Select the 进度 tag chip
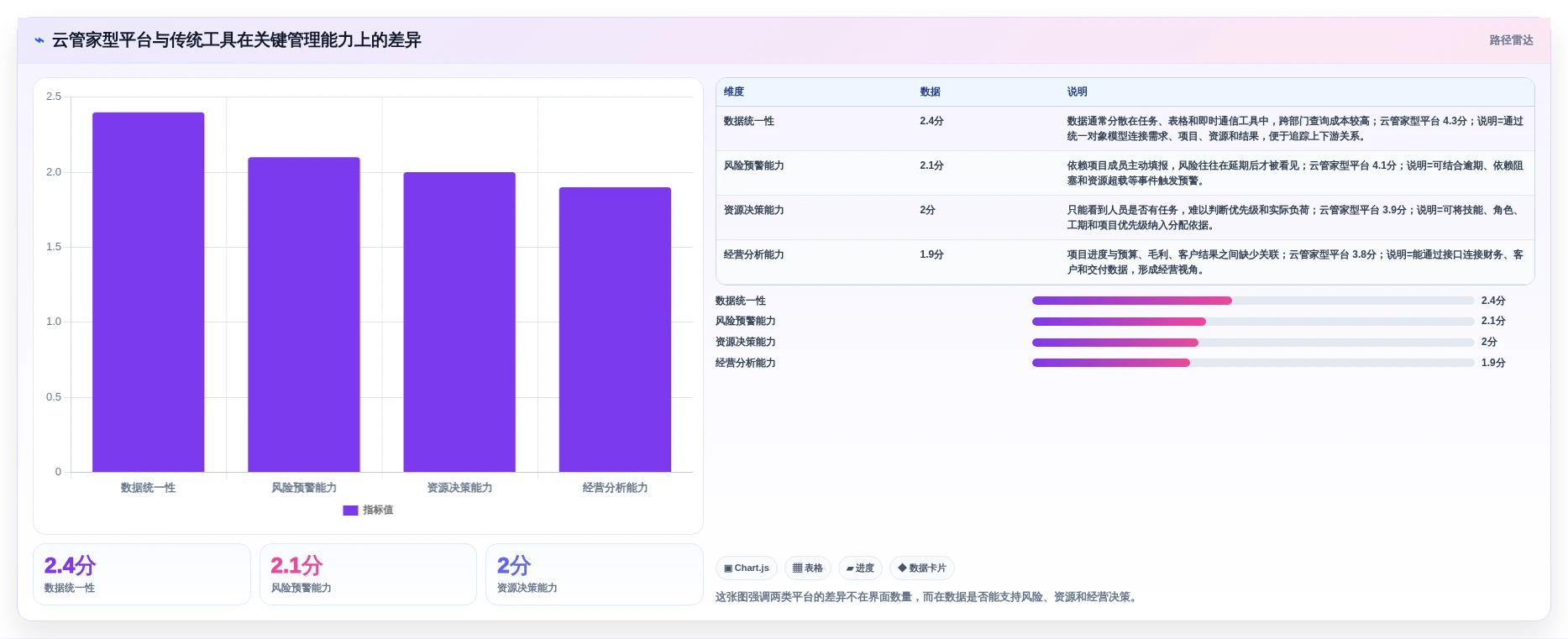This screenshot has width=1568, height=639. pyautogui.click(x=860, y=568)
